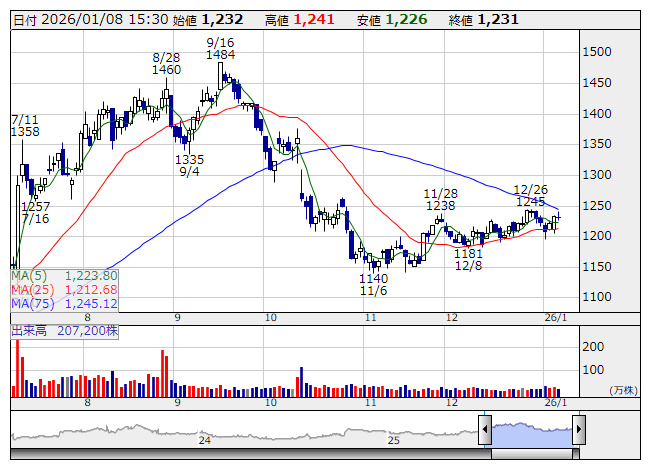653x470 pixels.
Task: Click the MA(75) legend value 1,245.12
Action: (91, 303)
